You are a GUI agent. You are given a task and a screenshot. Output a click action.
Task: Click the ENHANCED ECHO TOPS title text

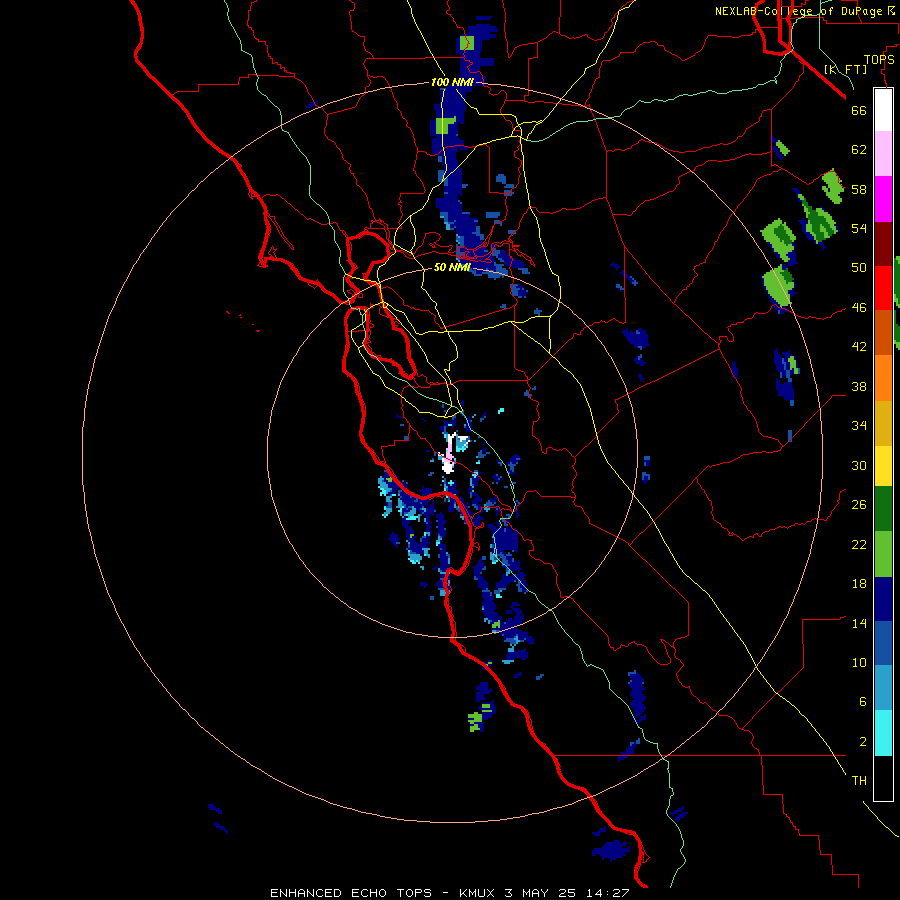click(351, 893)
